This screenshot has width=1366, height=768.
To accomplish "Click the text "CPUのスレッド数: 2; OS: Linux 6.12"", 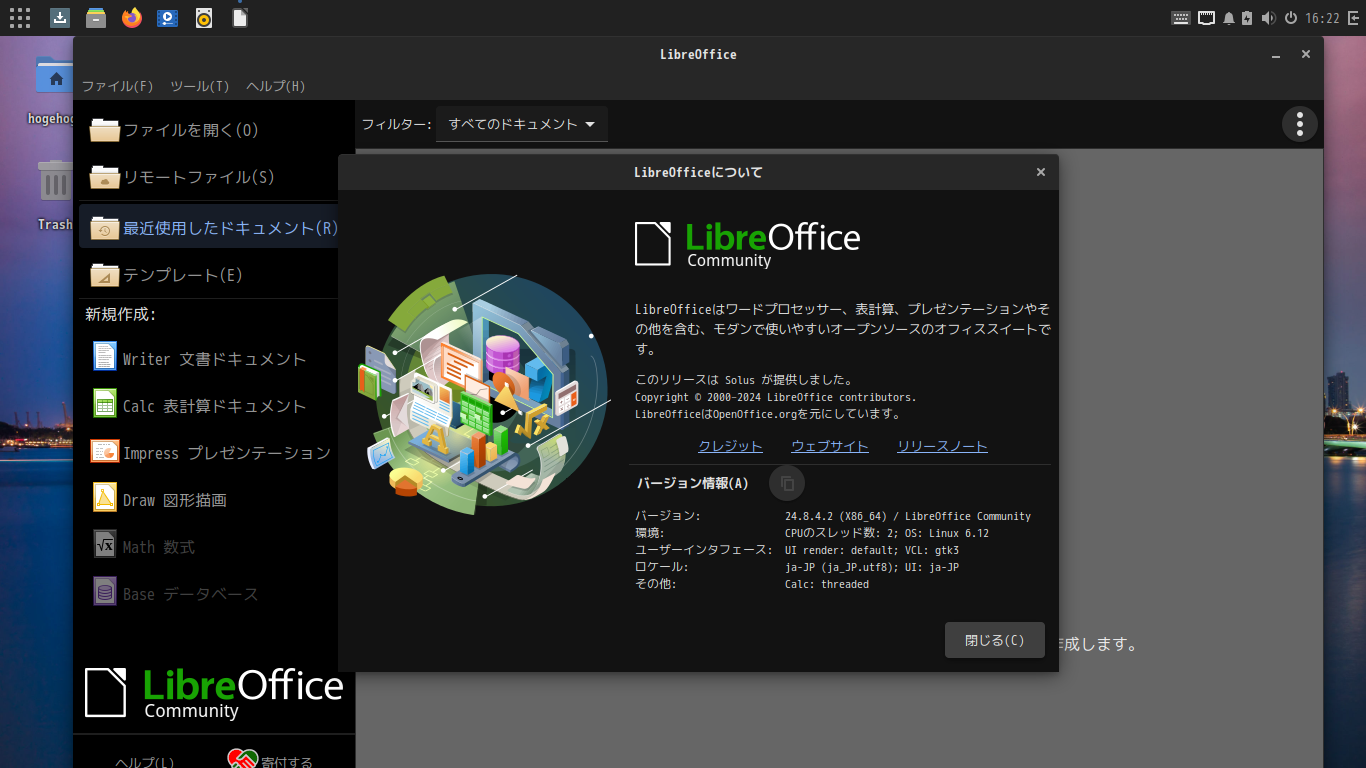I will click(887, 533).
